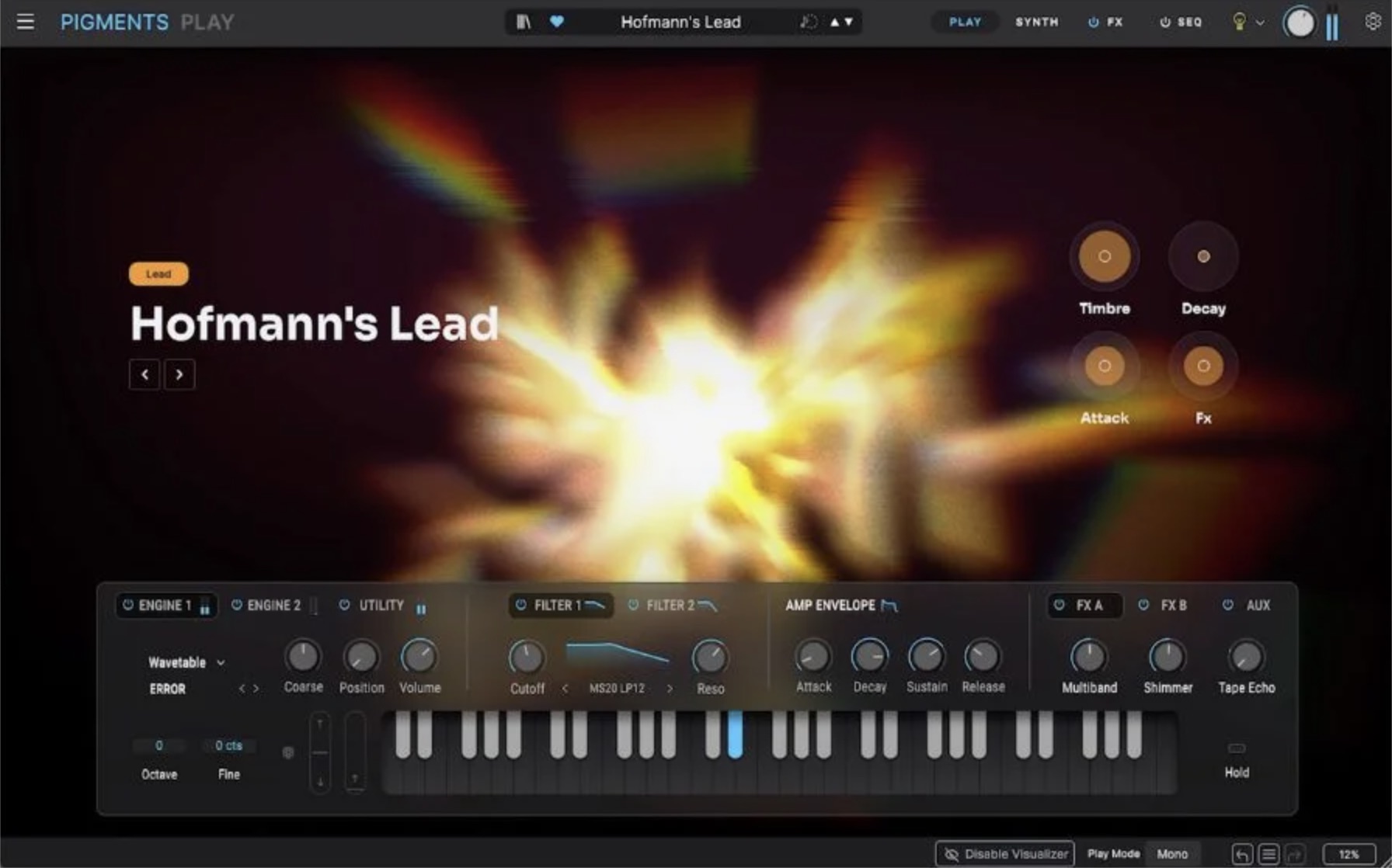Click the orange Lead tag

[158, 273]
